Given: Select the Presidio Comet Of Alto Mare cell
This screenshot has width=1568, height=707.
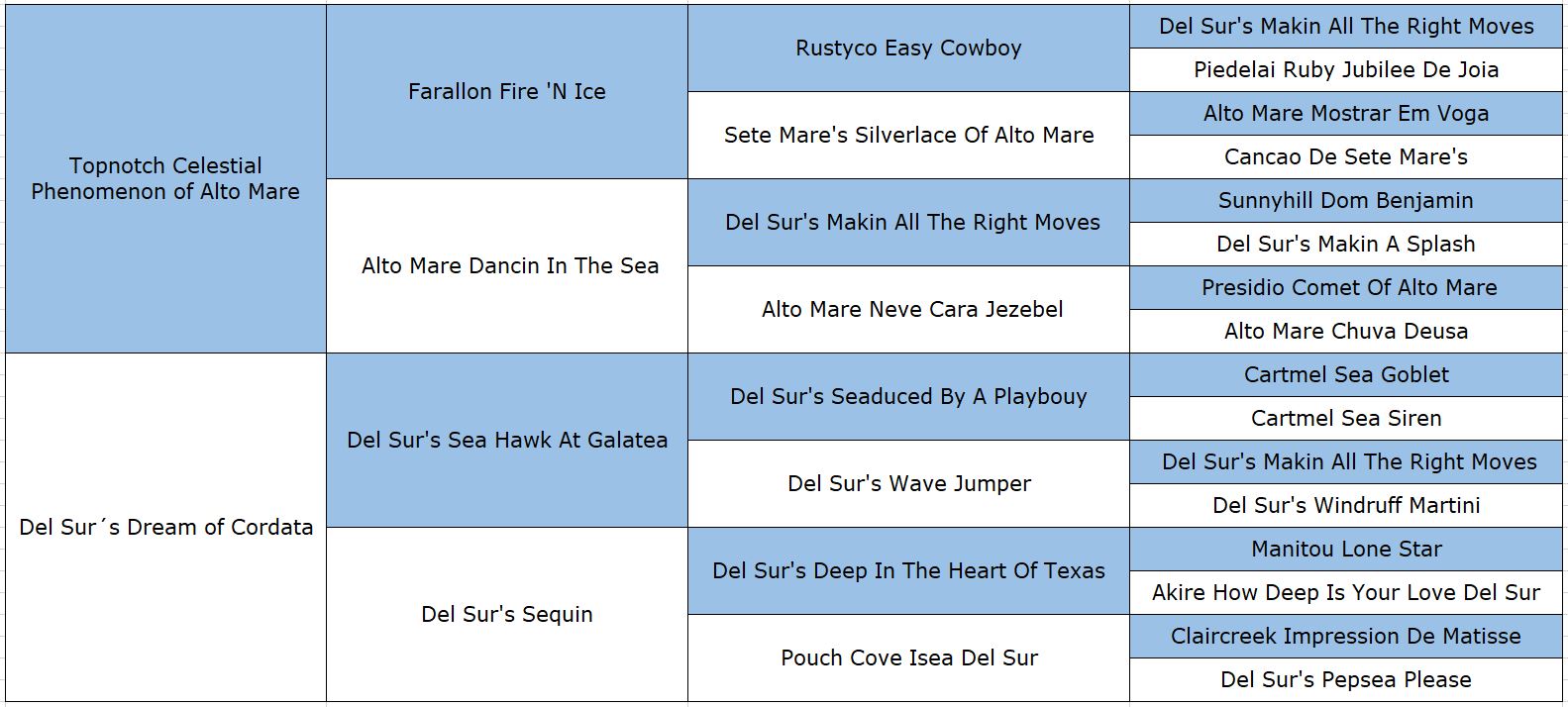Looking at the screenshot, I should tap(1348, 287).
